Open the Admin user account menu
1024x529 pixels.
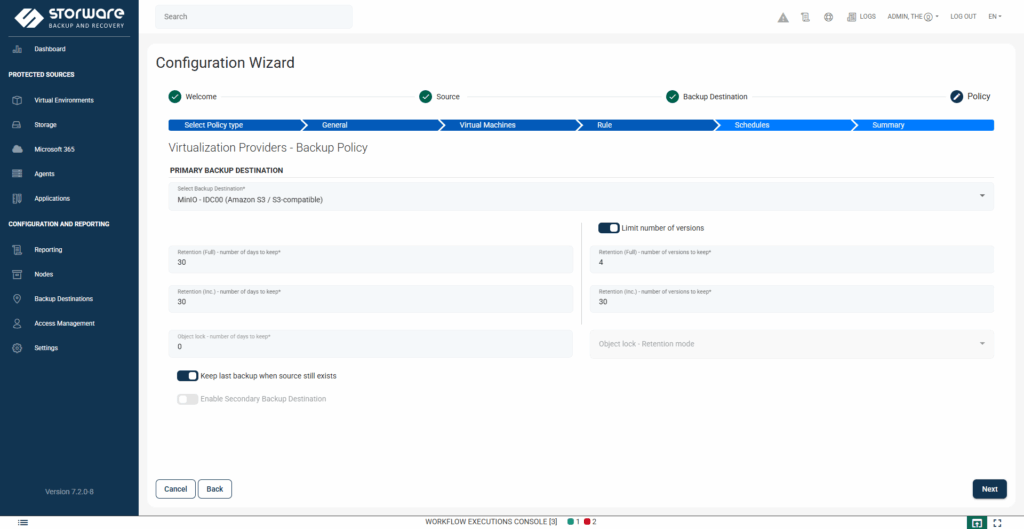pyautogui.click(x=912, y=17)
